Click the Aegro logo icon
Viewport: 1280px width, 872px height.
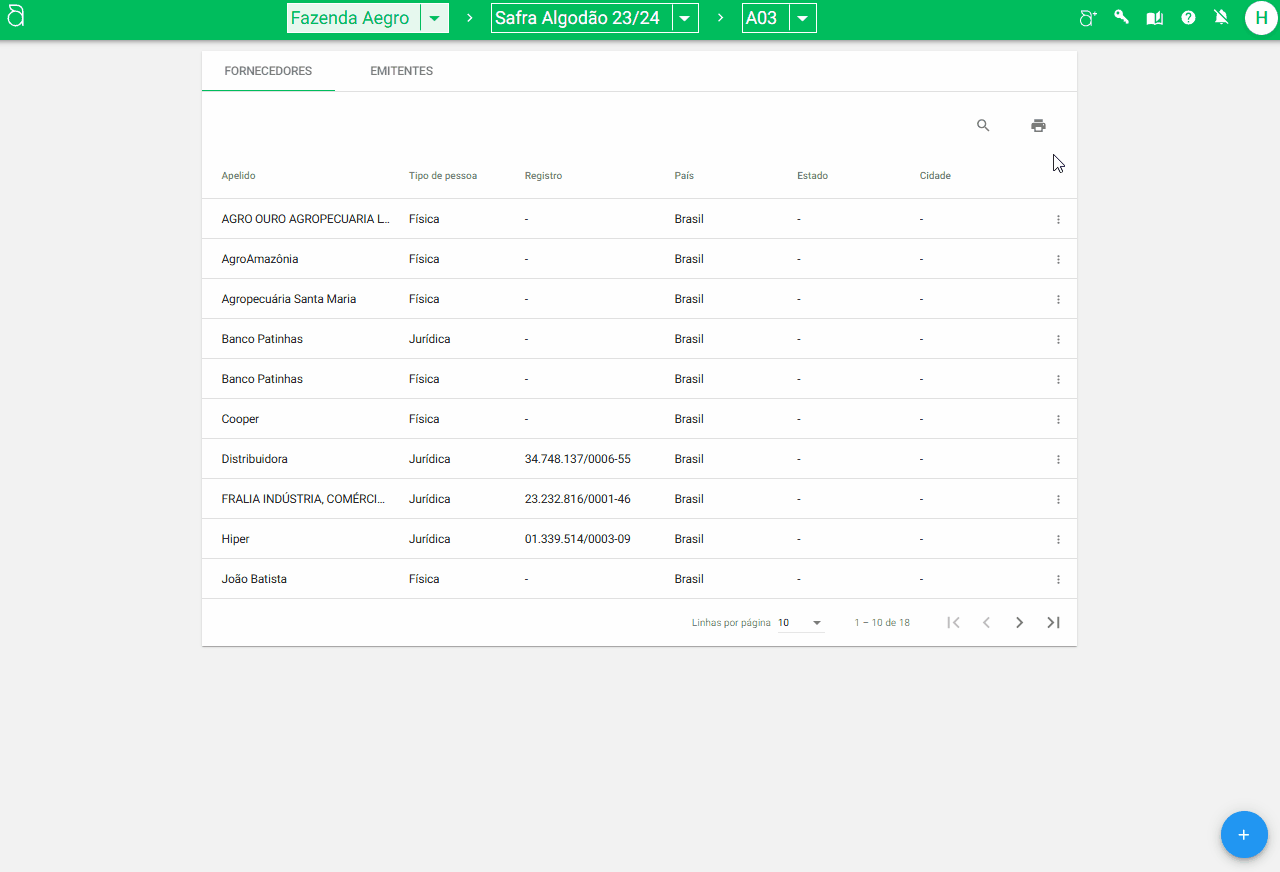pyautogui.click(x=15, y=17)
